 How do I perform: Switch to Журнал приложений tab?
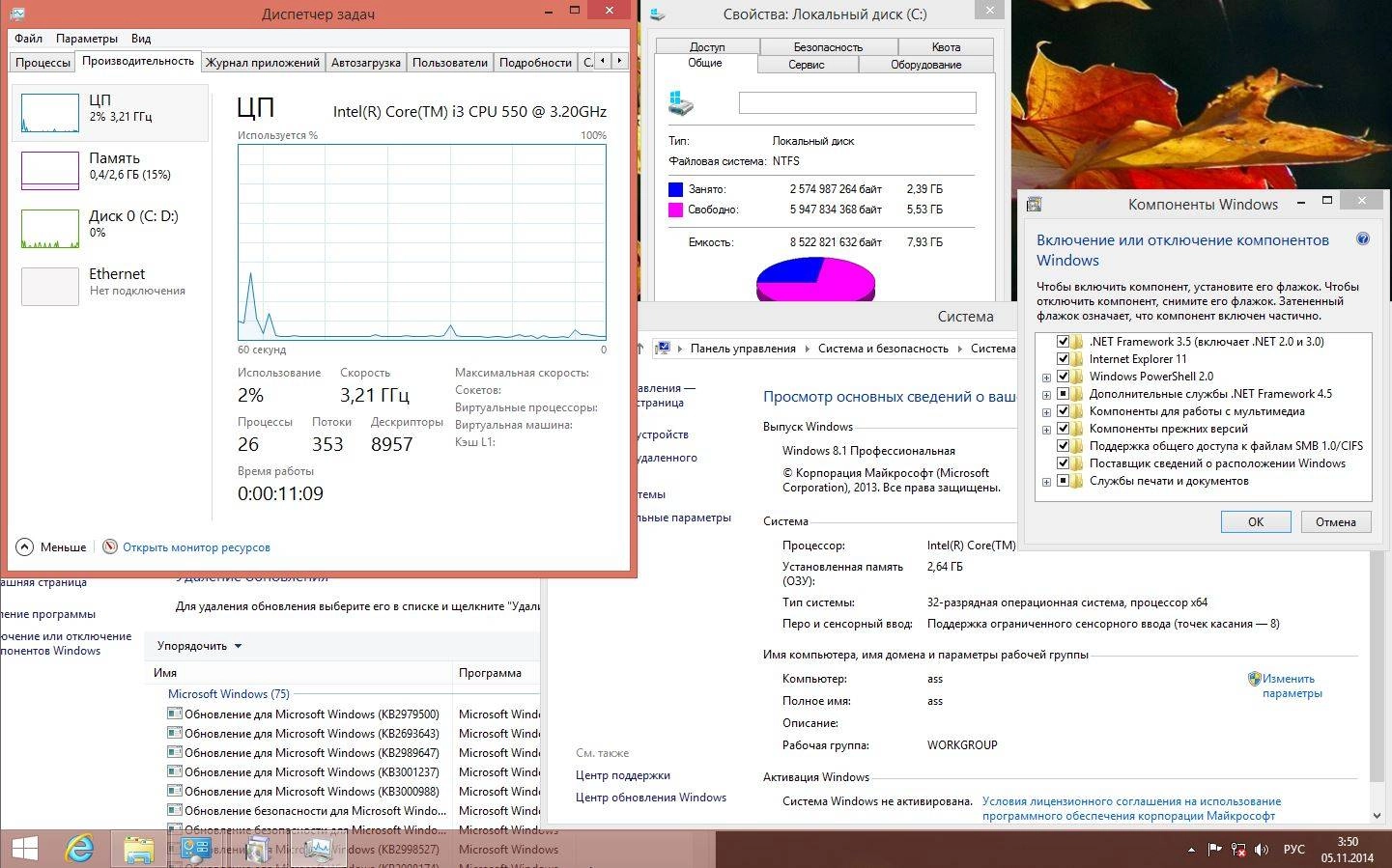(x=263, y=62)
